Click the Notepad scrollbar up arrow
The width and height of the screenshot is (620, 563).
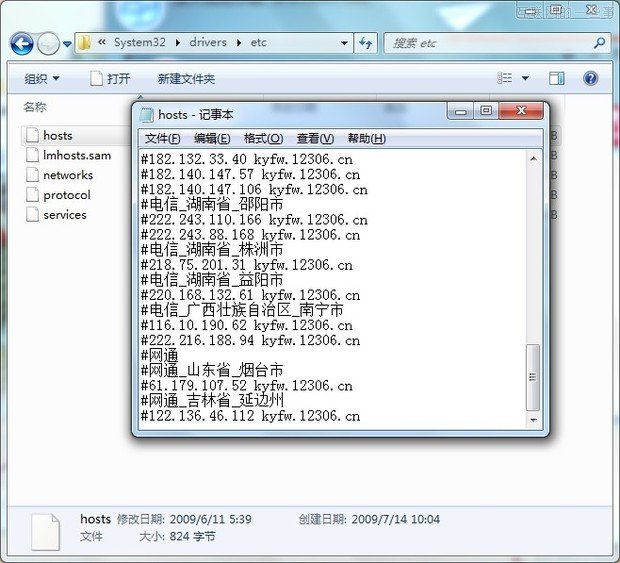pyautogui.click(x=533, y=159)
